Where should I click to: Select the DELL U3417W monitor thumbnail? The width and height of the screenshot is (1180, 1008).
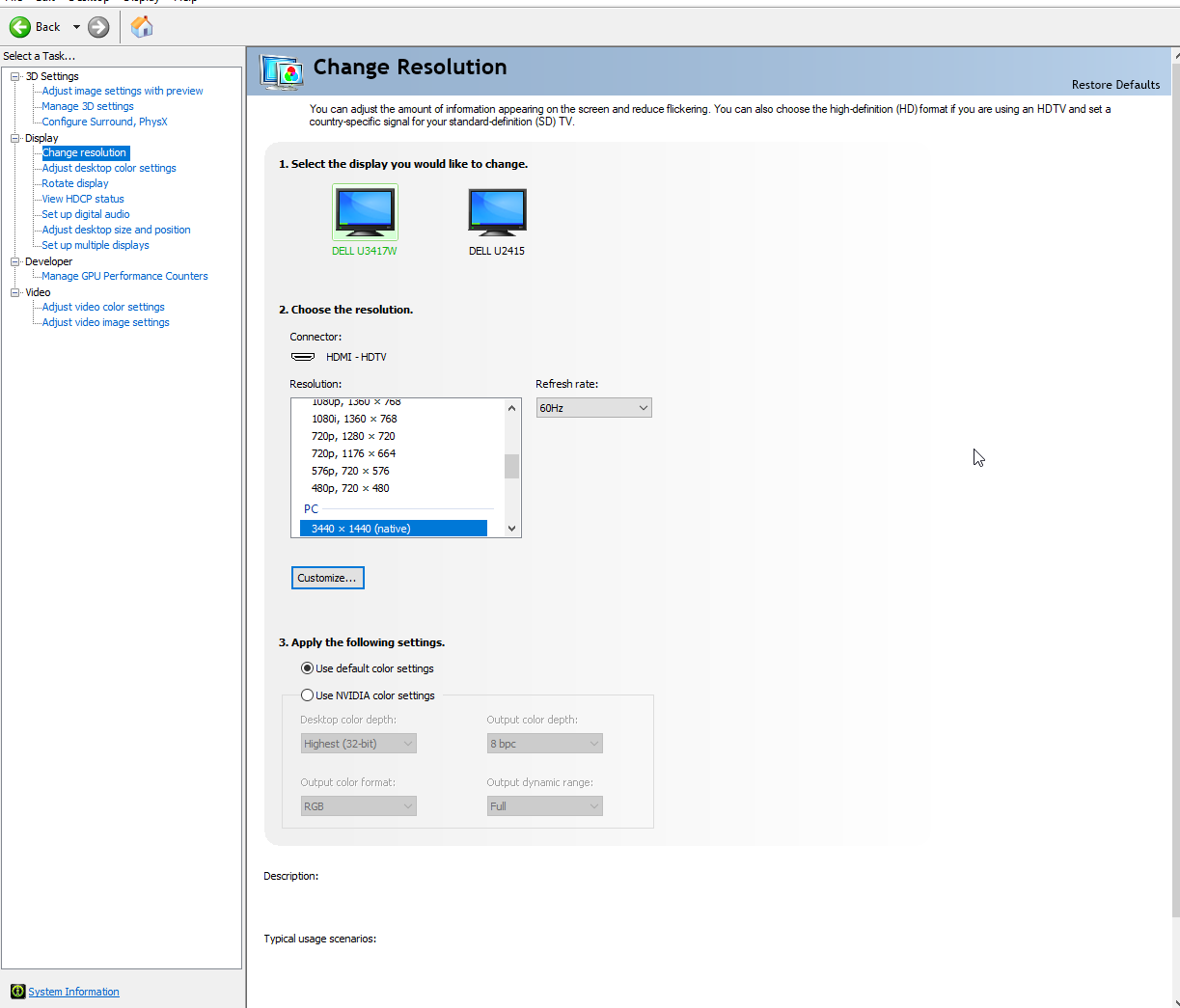click(x=365, y=212)
